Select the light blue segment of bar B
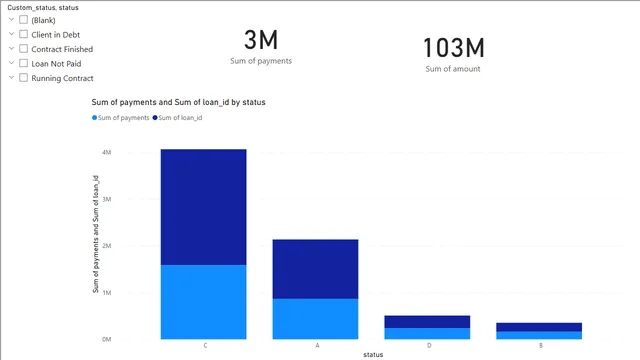The height and width of the screenshot is (360, 640). (539, 335)
